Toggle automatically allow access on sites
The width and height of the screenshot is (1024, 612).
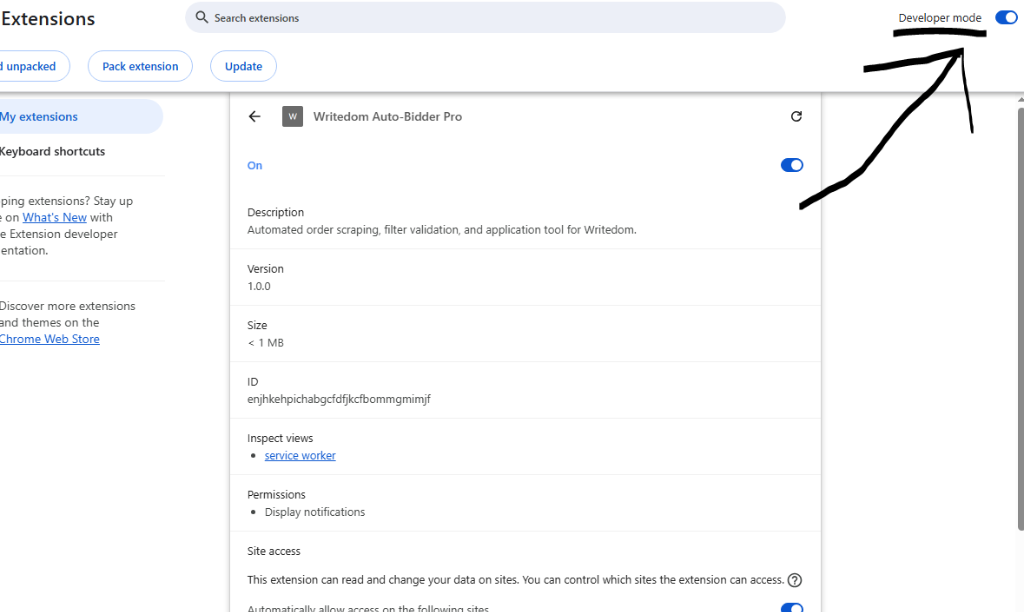coord(792,607)
